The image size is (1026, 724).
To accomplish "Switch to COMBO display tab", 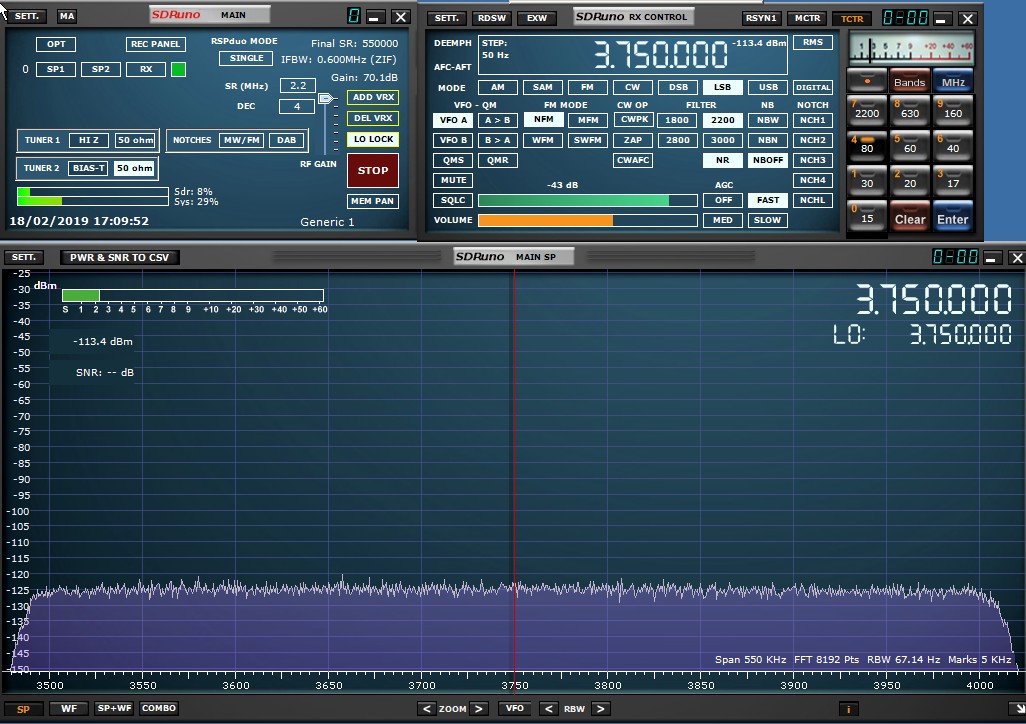I will click(159, 708).
